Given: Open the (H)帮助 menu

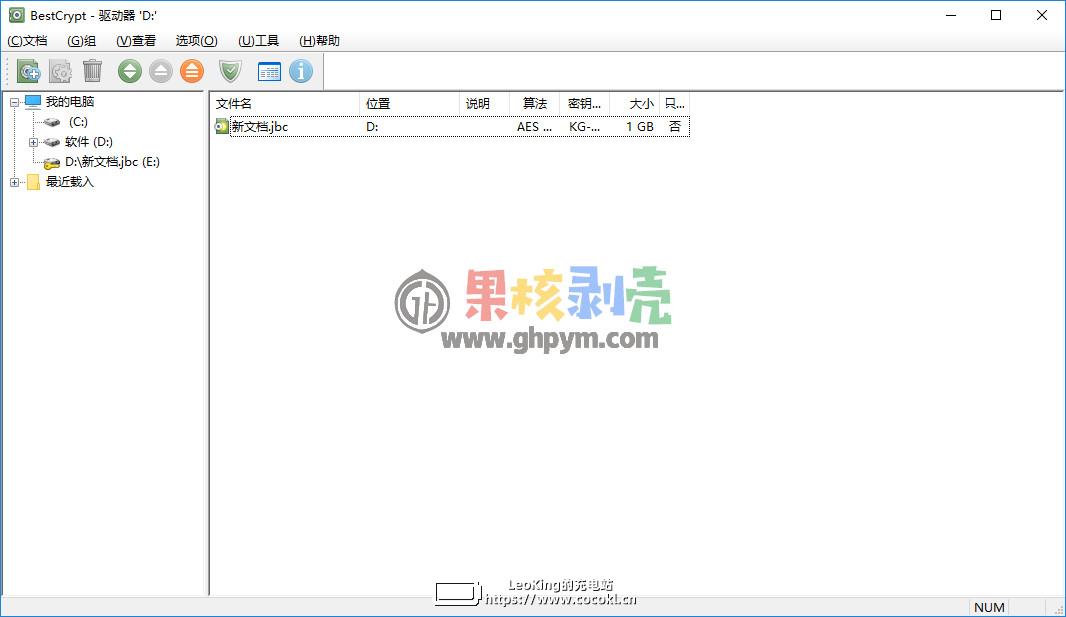Looking at the screenshot, I should [x=320, y=41].
